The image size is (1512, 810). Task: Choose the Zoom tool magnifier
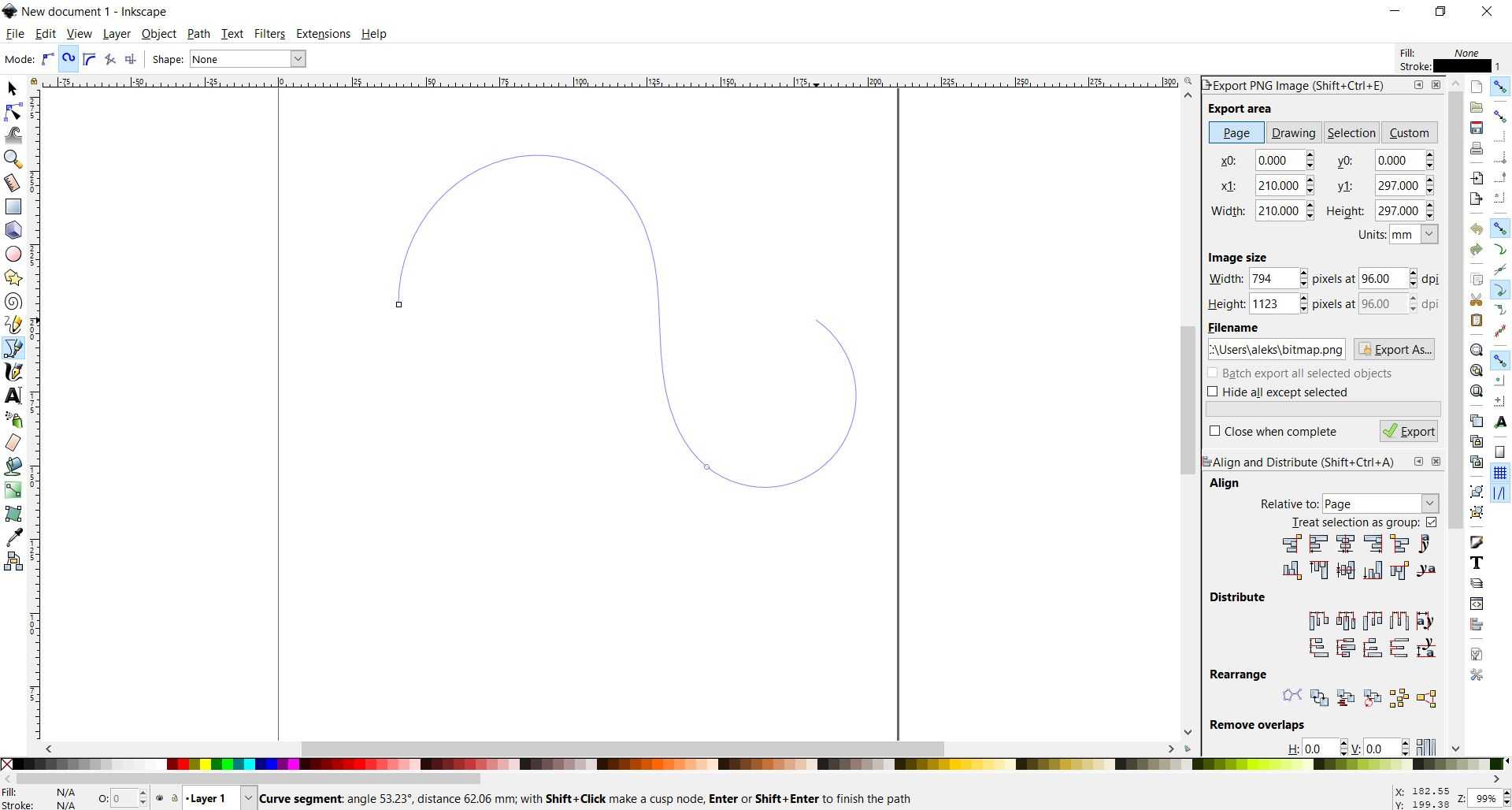click(13, 159)
